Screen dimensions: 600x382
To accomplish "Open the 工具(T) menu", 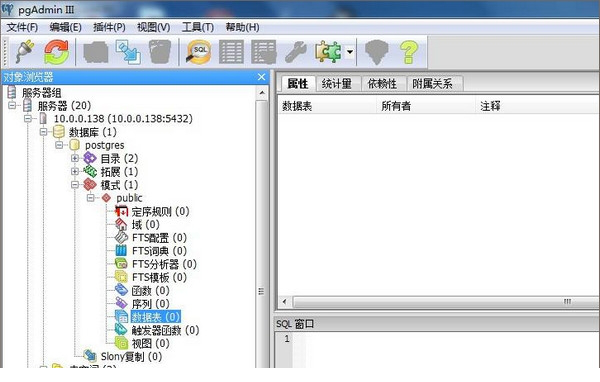I will 198,27.
